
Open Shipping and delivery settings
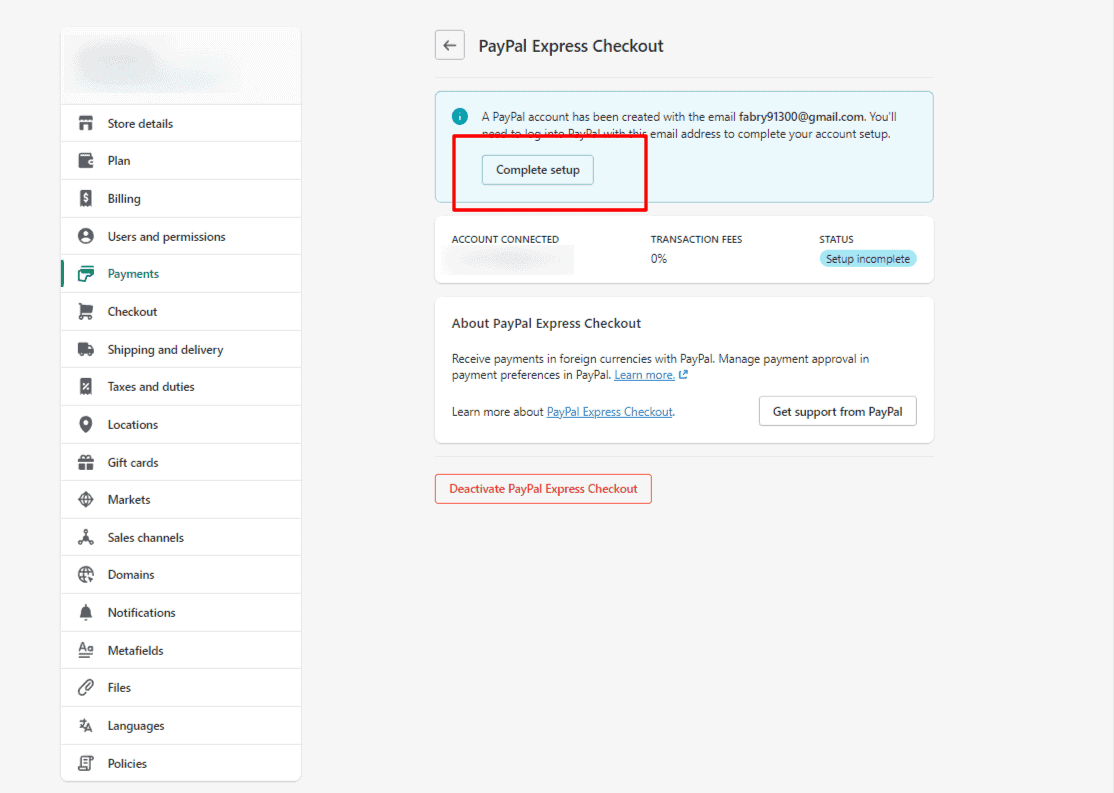click(x=166, y=349)
